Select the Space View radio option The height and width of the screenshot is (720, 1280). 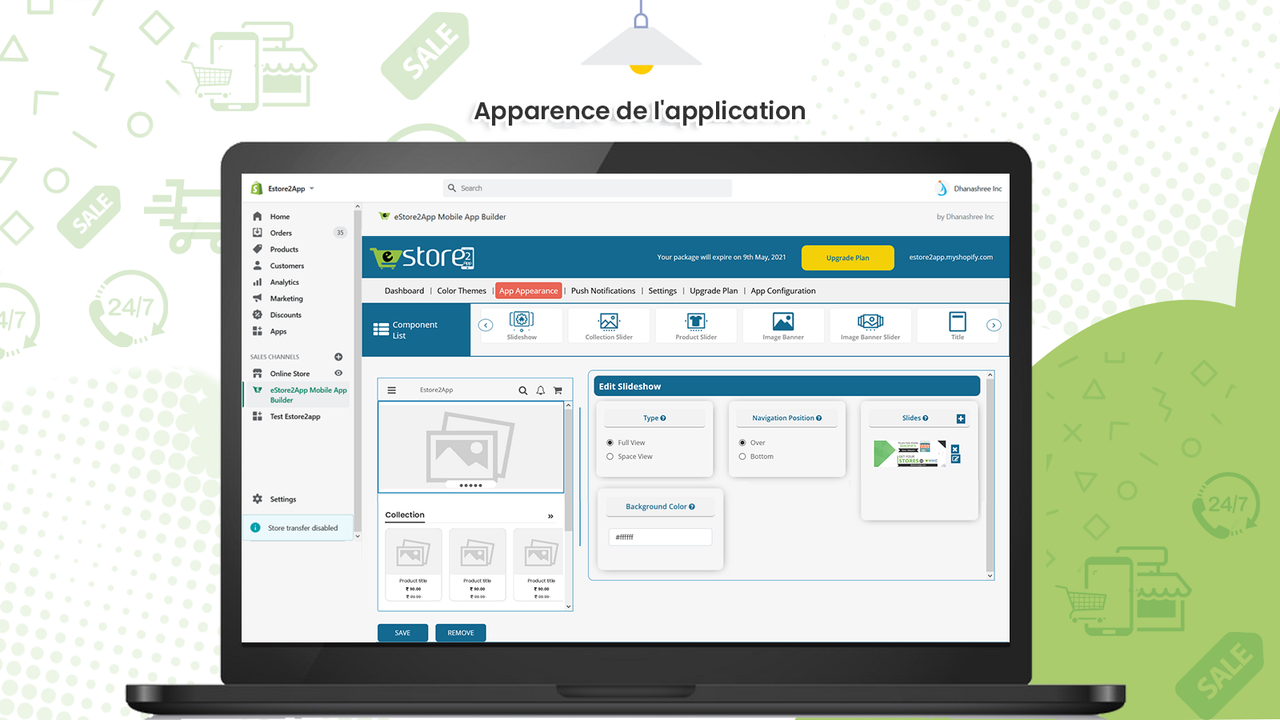610,456
